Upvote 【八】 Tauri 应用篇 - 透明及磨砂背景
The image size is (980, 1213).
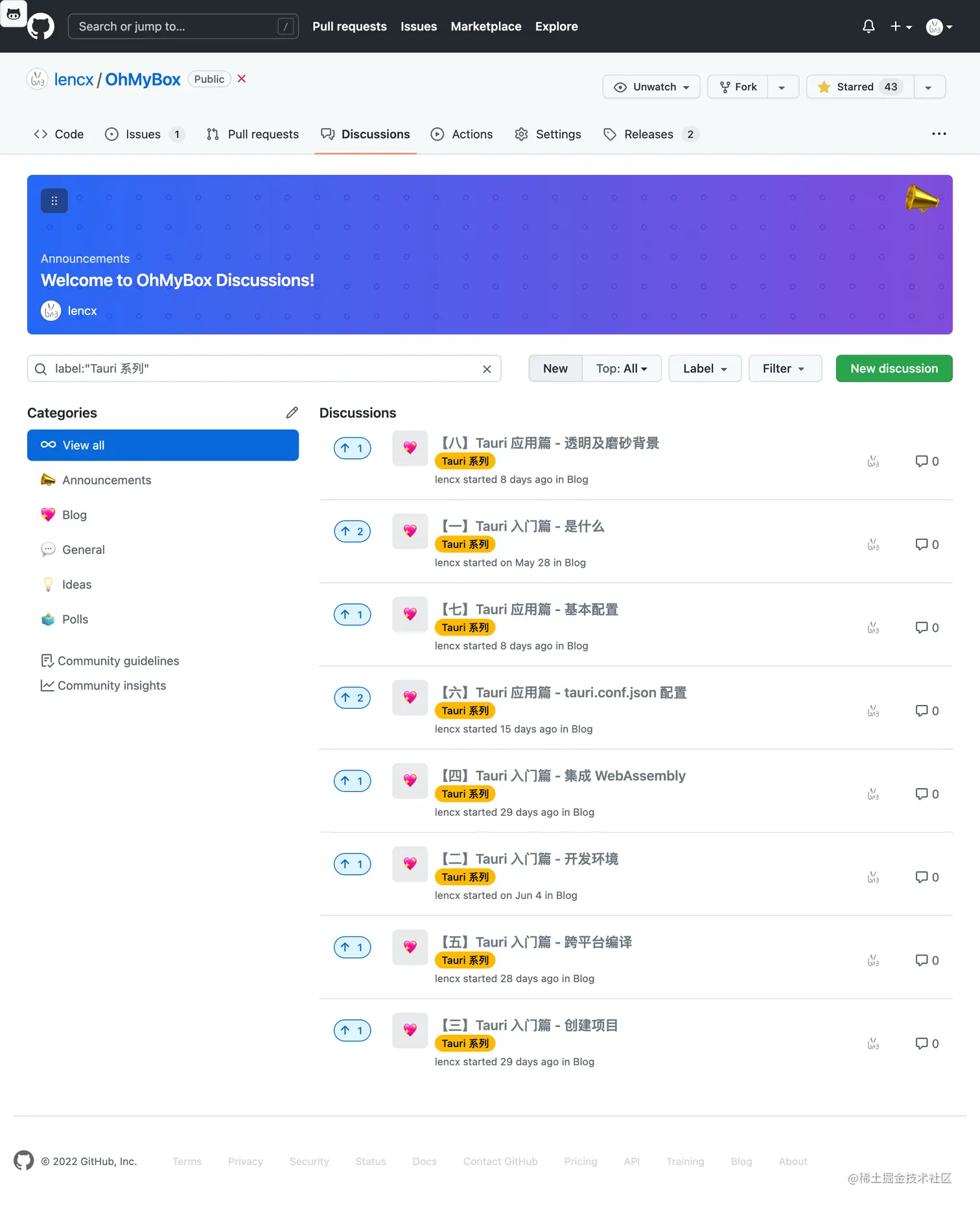pos(353,448)
